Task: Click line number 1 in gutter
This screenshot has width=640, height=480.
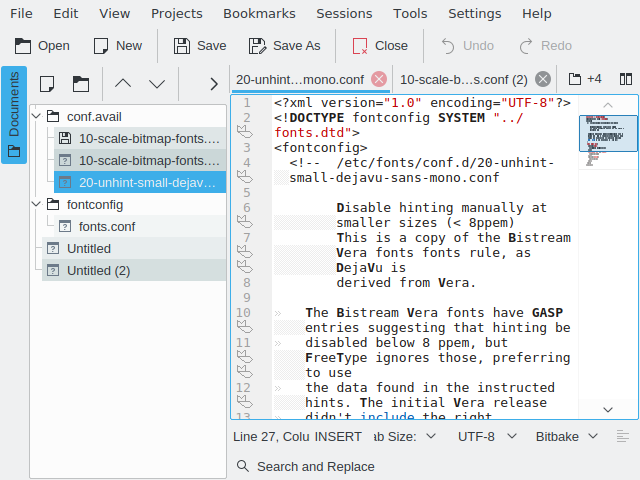Action: [x=247, y=102]
